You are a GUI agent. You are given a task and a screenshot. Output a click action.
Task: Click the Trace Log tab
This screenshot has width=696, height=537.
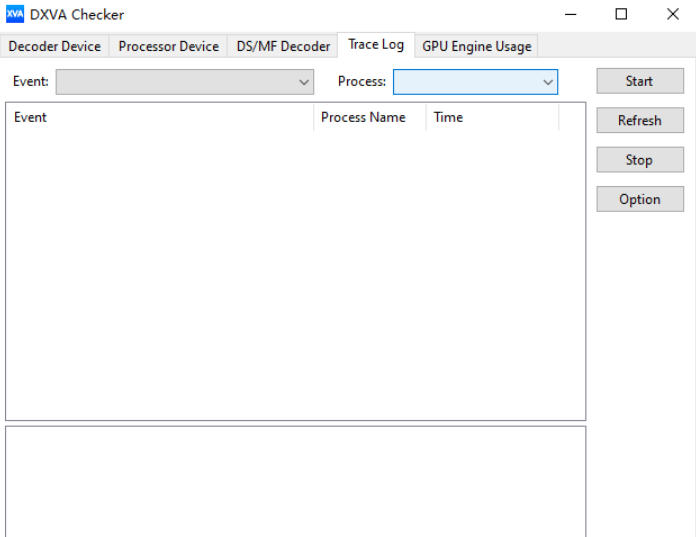(376, 45)
